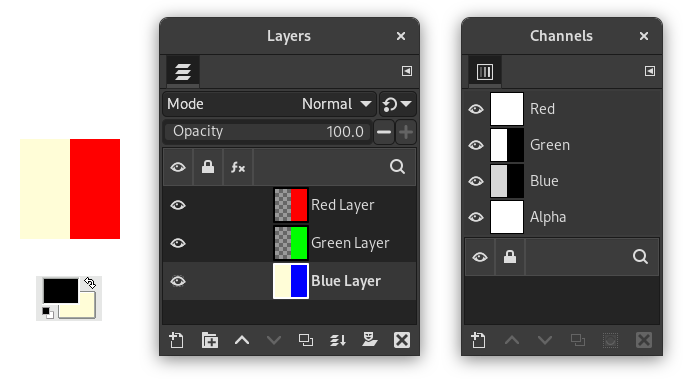Click the Green channel label
Viewport: 683px width, 379px height.
click(x=550, y=145)
